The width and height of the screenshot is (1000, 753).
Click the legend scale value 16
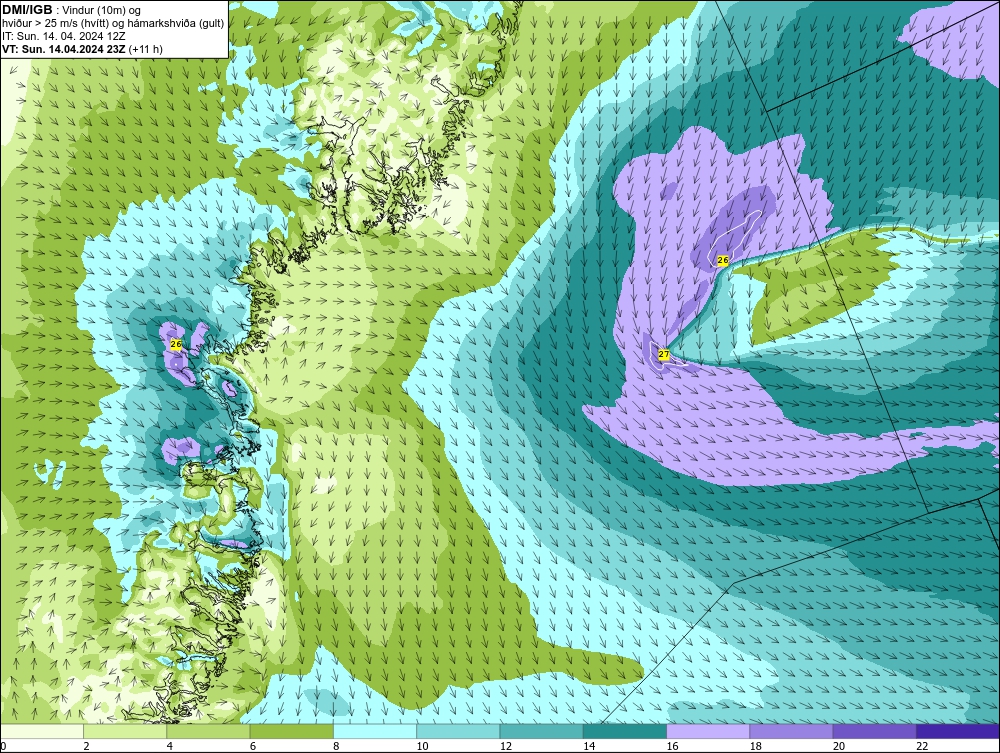[672, 746]
